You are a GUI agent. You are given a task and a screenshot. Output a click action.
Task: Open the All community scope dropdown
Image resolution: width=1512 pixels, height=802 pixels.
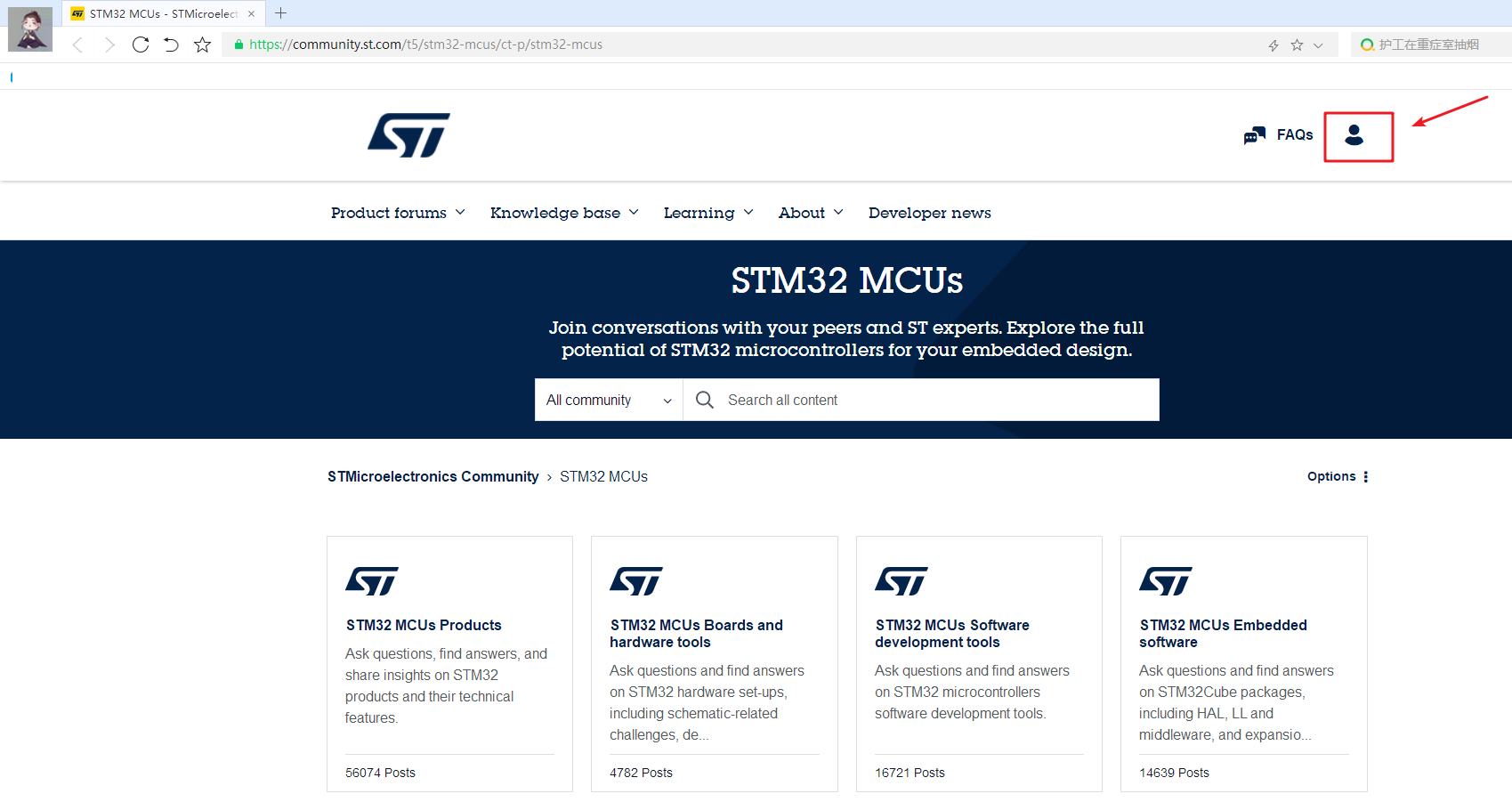(609, 400)
